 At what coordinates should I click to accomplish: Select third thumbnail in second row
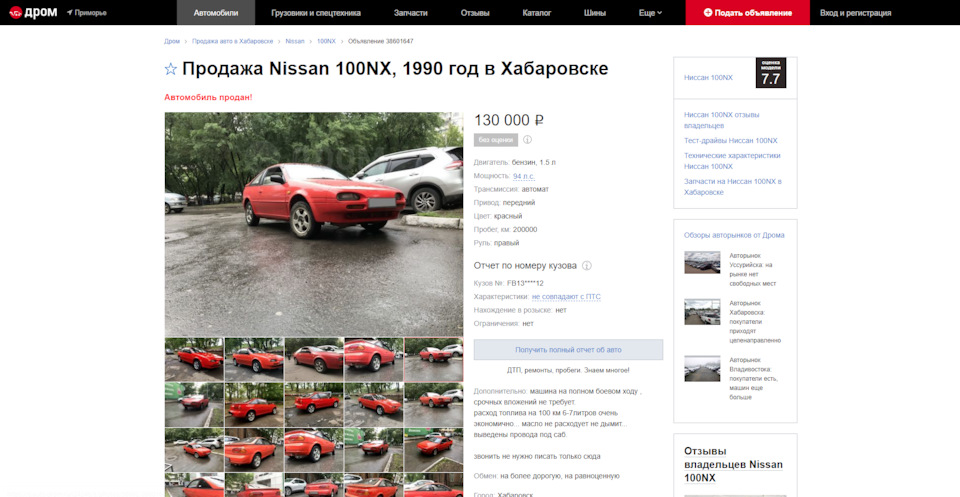313,405
